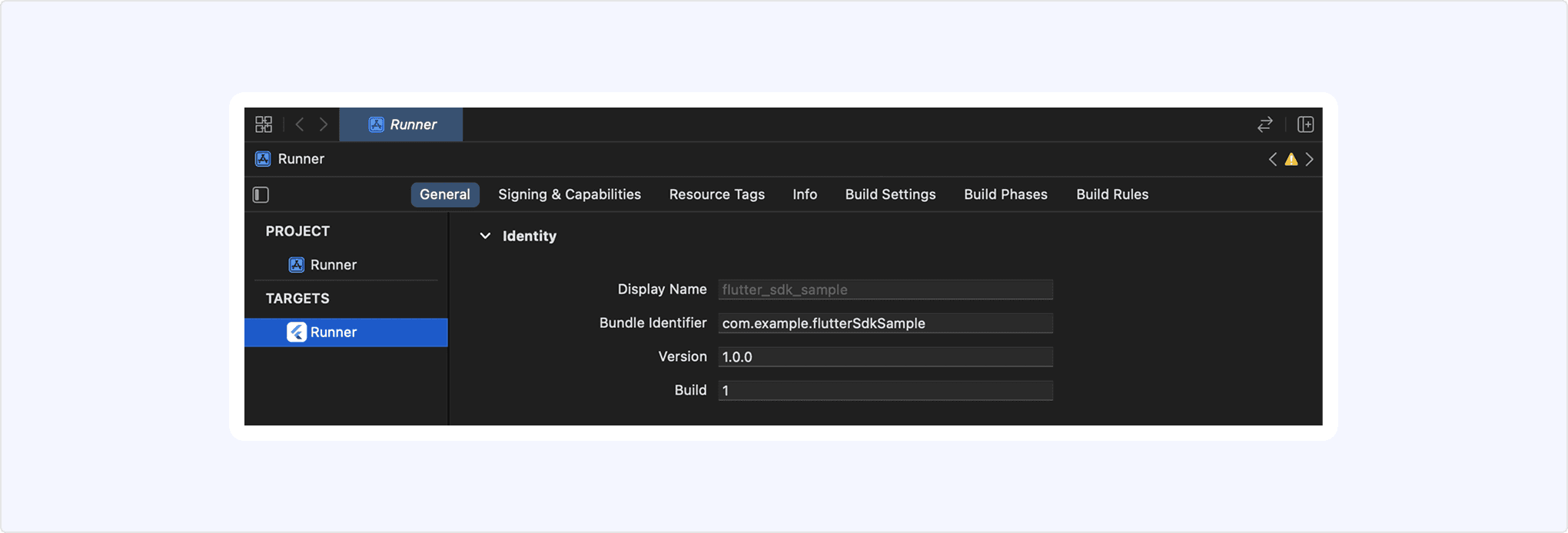The image size is (1568, 533).
Task: Open the related items grid icon
Action: tap(264, 124)
